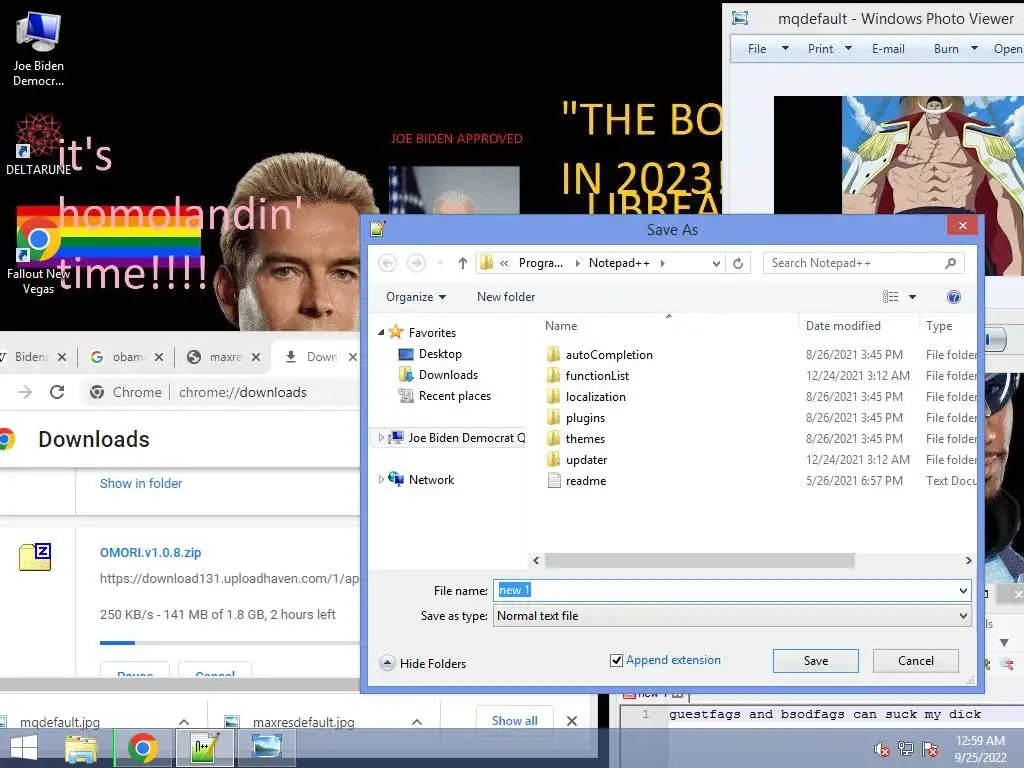Switch to Notepad++ in the taskbar

(x=204, y=748)
